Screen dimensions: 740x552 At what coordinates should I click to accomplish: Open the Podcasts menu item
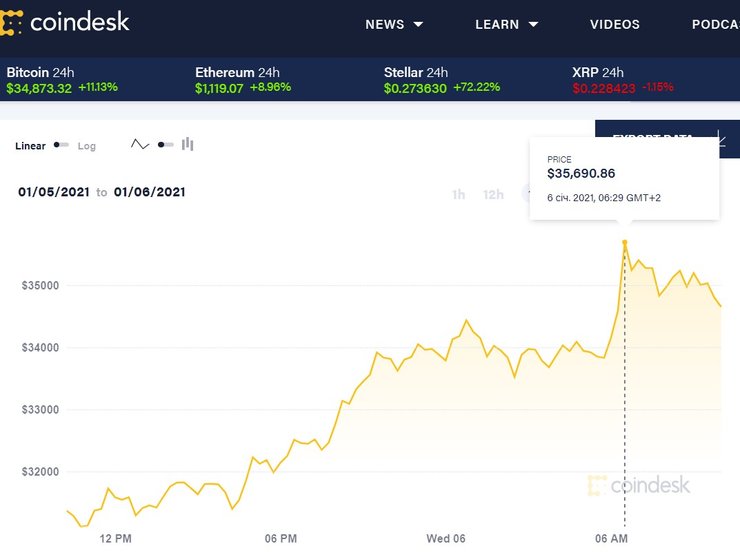point(715,24)
